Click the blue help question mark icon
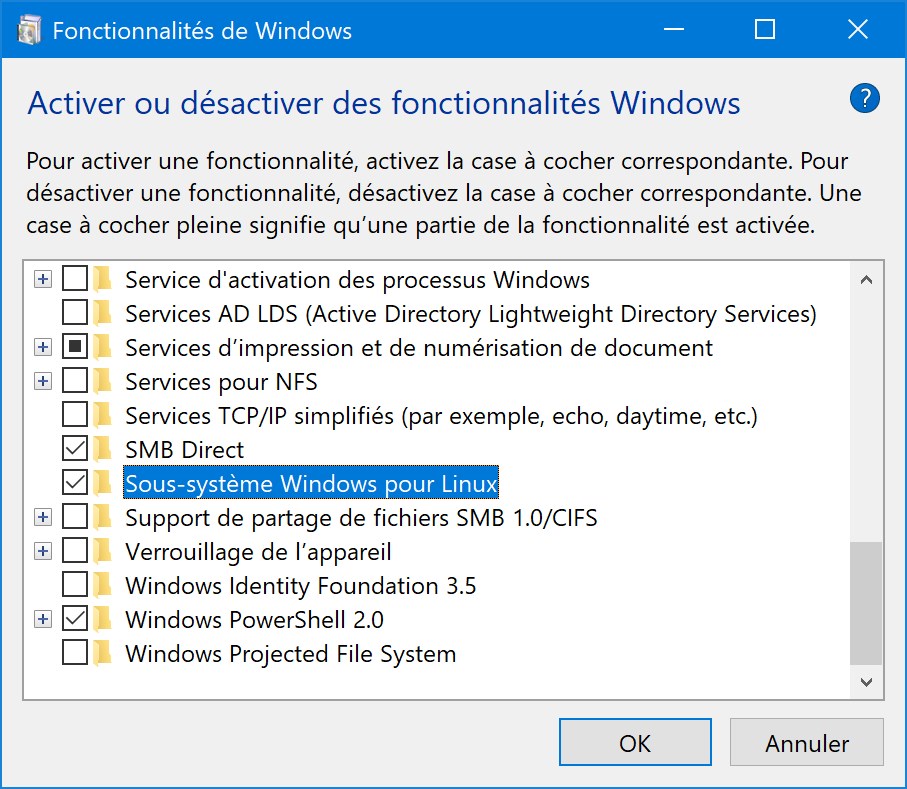Viewport: 907px width, 789px height. (865, 99)
